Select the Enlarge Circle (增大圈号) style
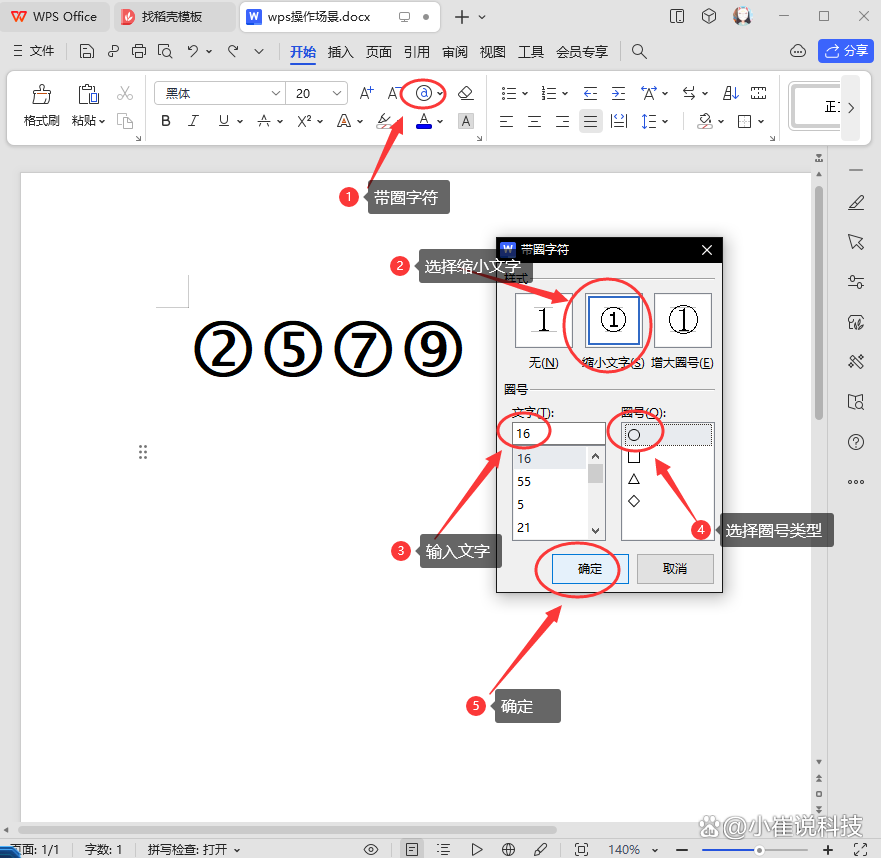 (x=683, y=320)
